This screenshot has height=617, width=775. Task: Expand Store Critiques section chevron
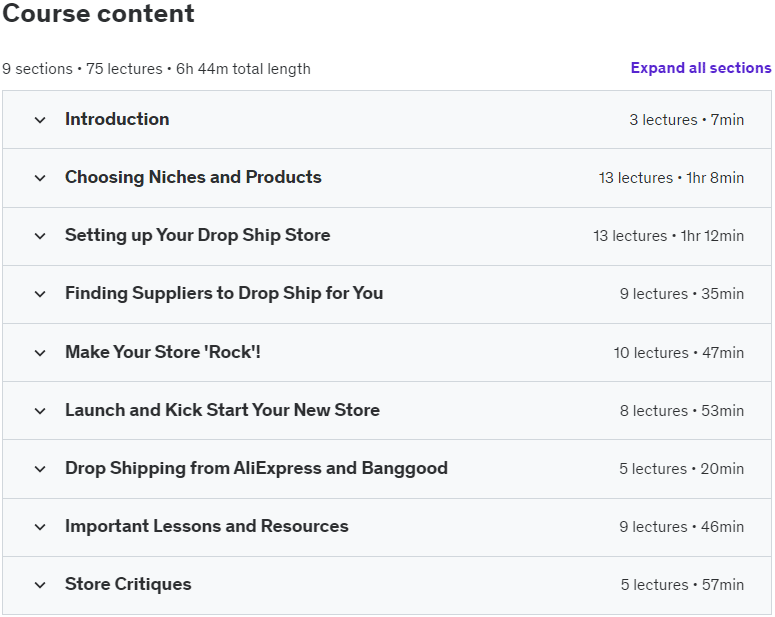[40, 585]
